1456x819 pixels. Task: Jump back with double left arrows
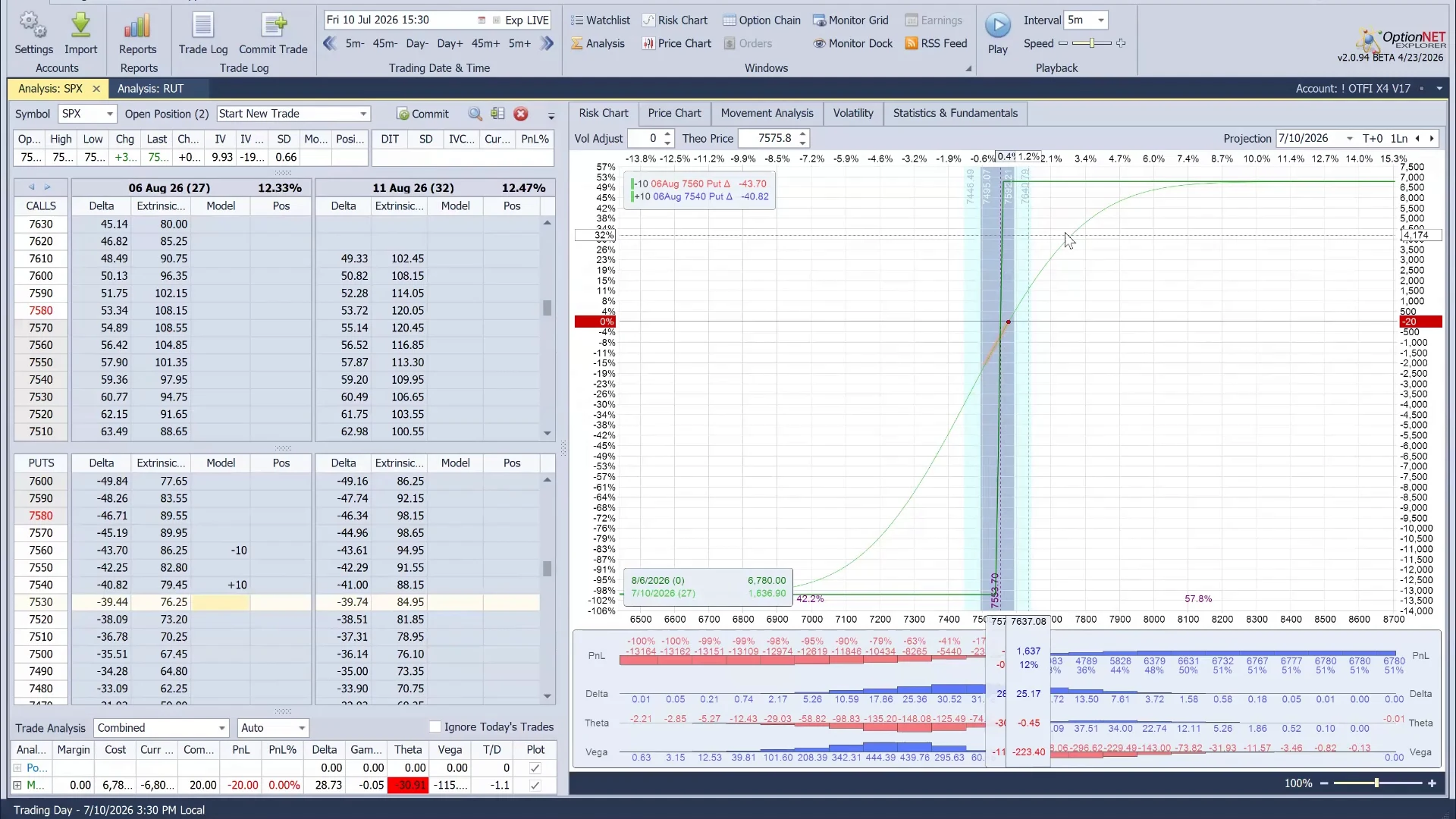point(329,43)
